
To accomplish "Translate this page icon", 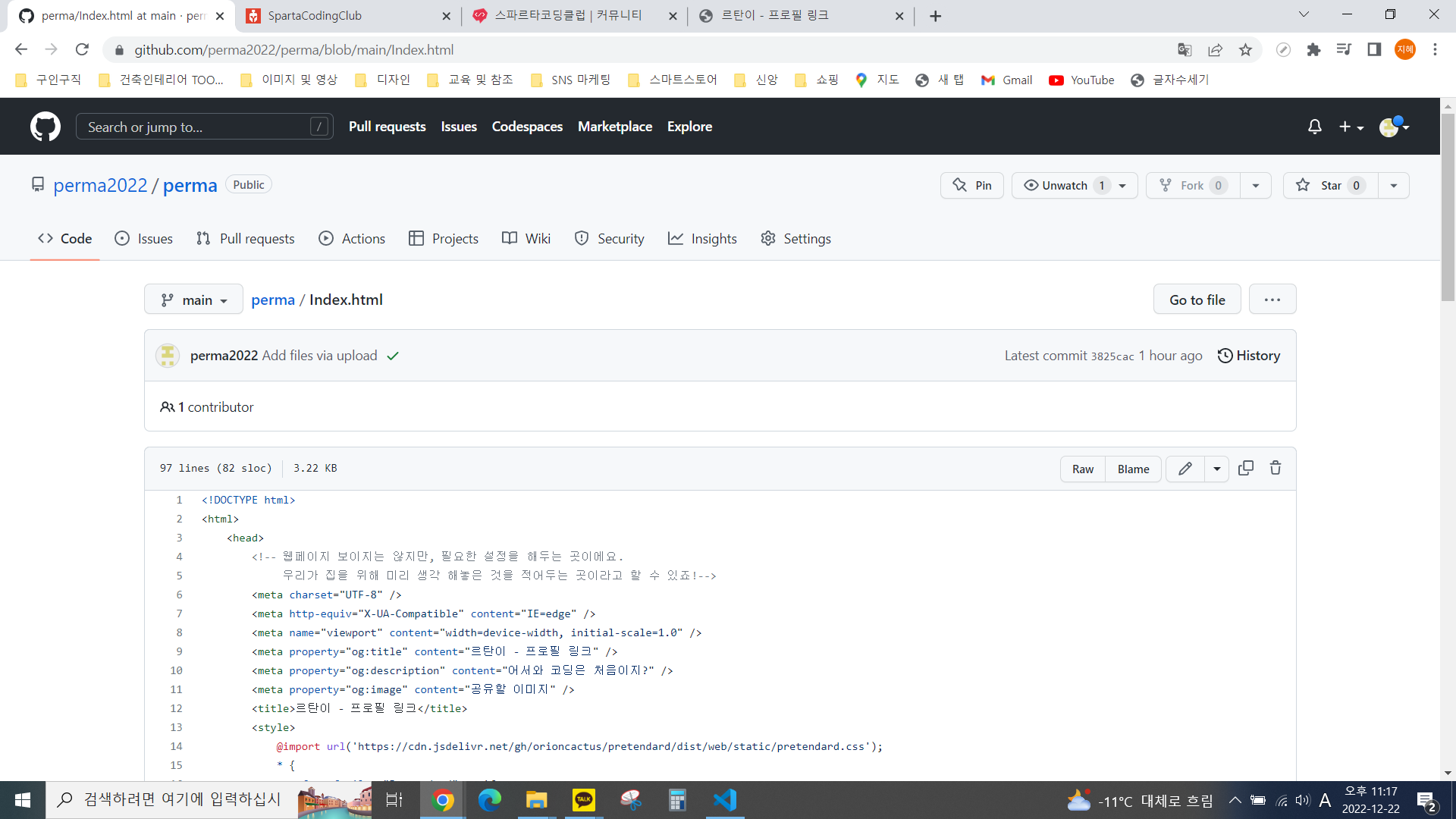I will pos(1185,49).
